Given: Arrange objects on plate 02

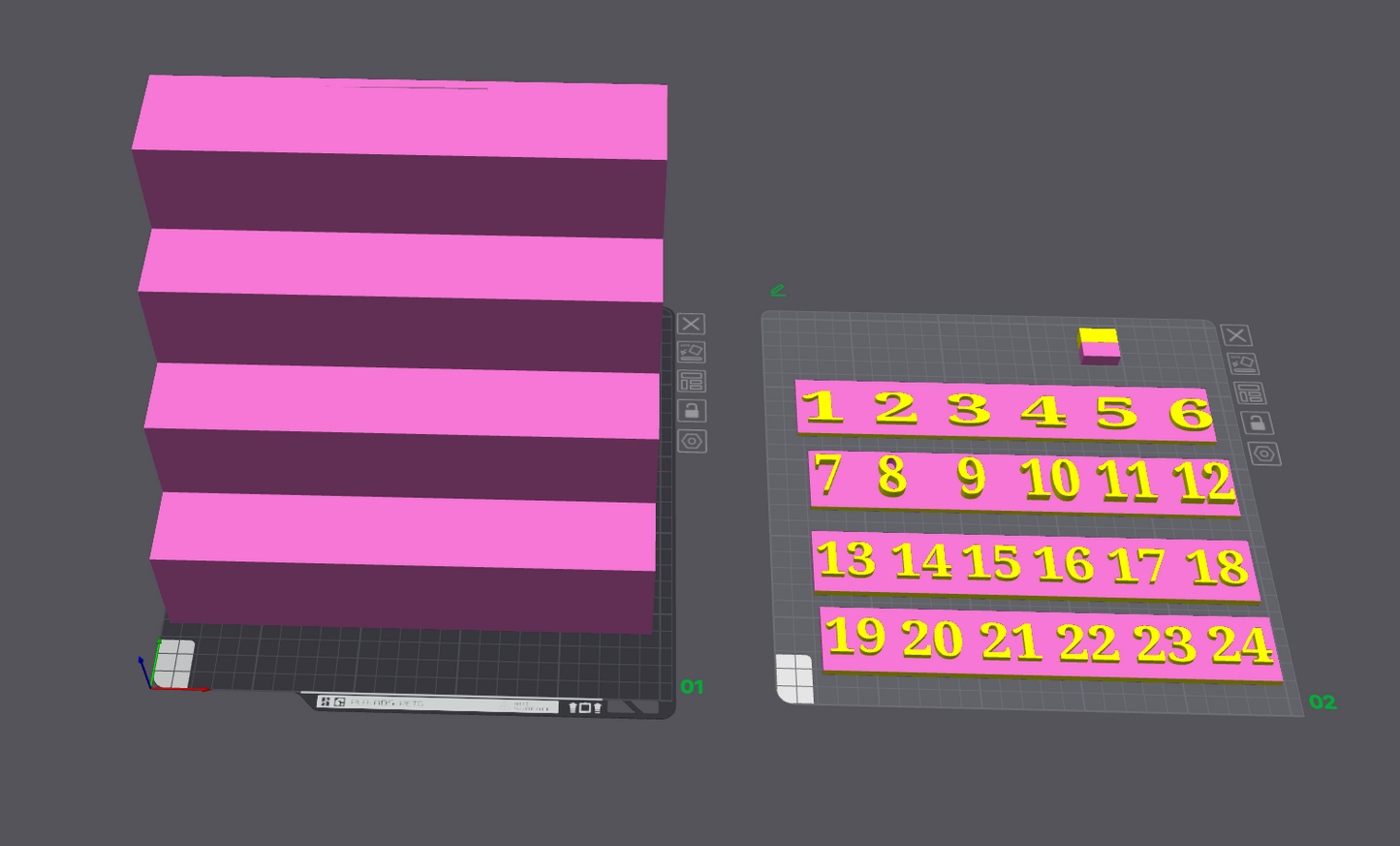Looking at the screenshot, I should click(x=1250, y=393).
